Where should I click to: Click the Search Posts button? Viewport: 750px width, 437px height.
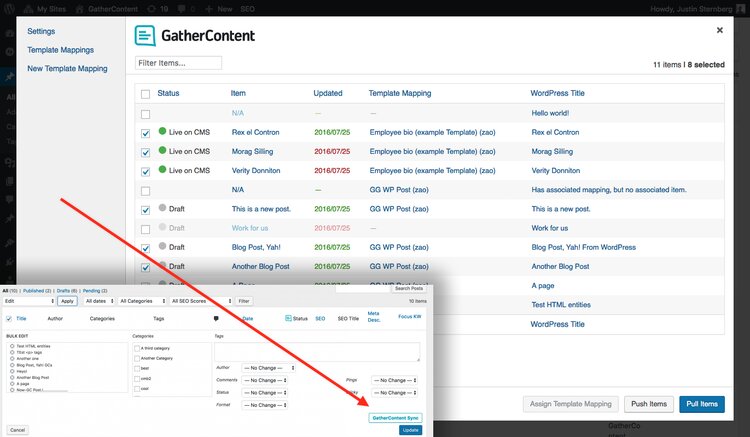409,289
